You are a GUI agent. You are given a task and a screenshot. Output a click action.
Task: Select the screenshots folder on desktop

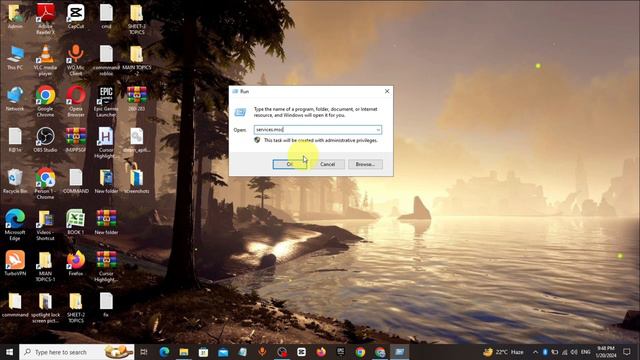pyautogui.click(x=137, y=181)
